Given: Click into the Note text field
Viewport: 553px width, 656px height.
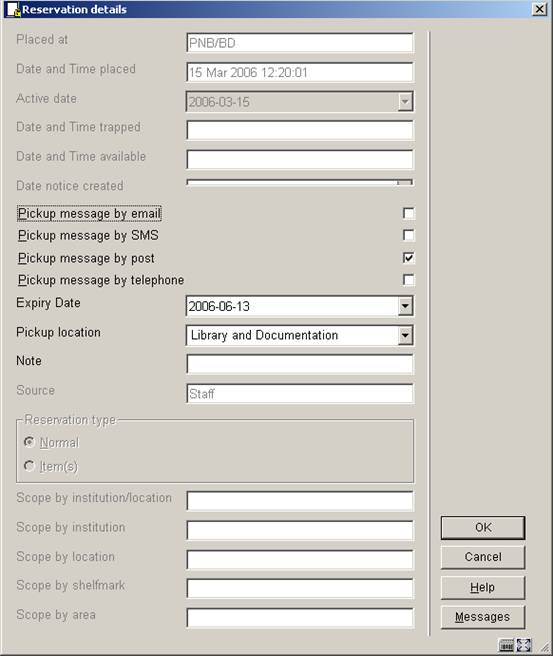Looking at the screenshot, I should point(300,364).
